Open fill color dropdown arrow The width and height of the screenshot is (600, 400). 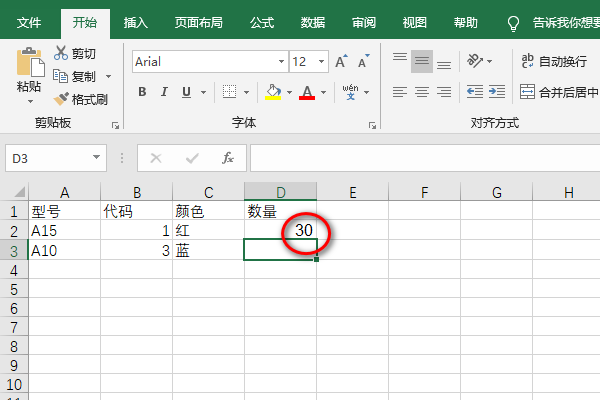tap(290, 92)
